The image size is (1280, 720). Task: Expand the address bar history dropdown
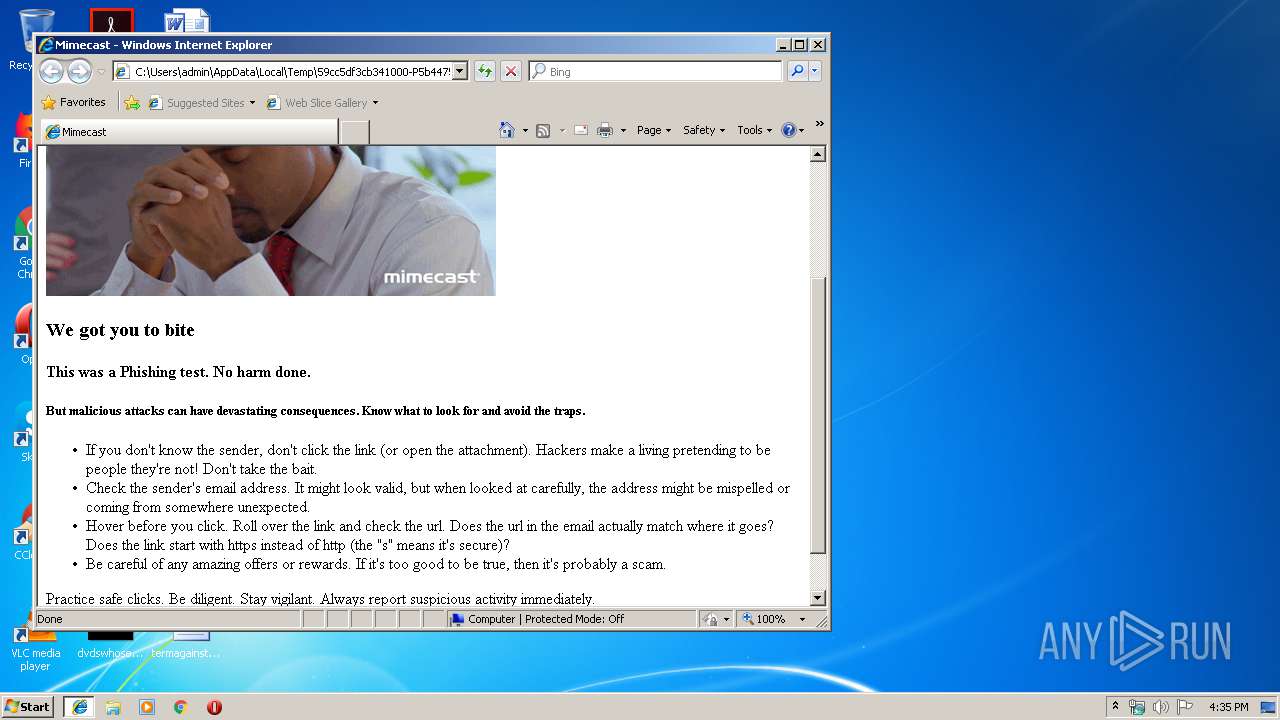(460, 71)
